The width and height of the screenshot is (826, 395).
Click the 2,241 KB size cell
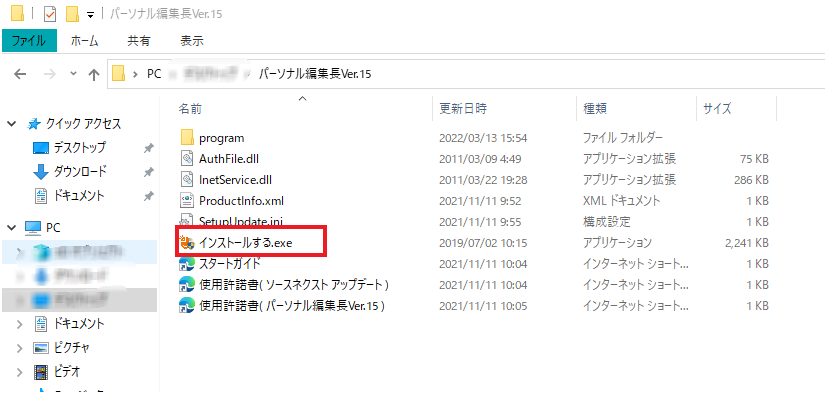click(746, 243)
